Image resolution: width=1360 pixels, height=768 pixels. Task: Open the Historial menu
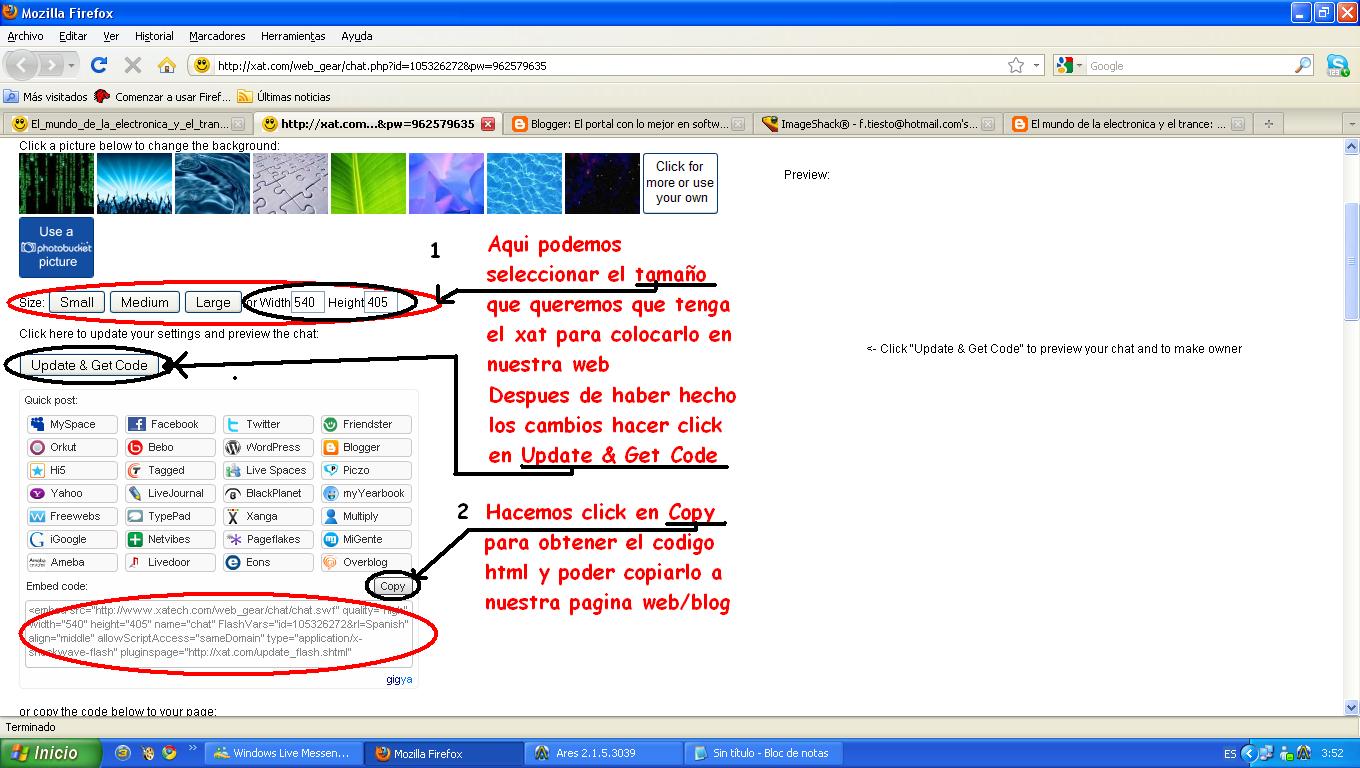[x=154, y=36]
